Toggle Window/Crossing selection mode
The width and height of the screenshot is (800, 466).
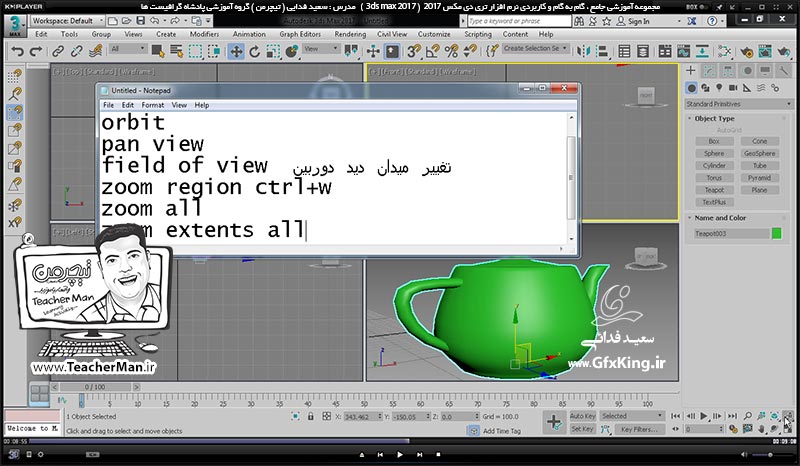tap(214, 51)
